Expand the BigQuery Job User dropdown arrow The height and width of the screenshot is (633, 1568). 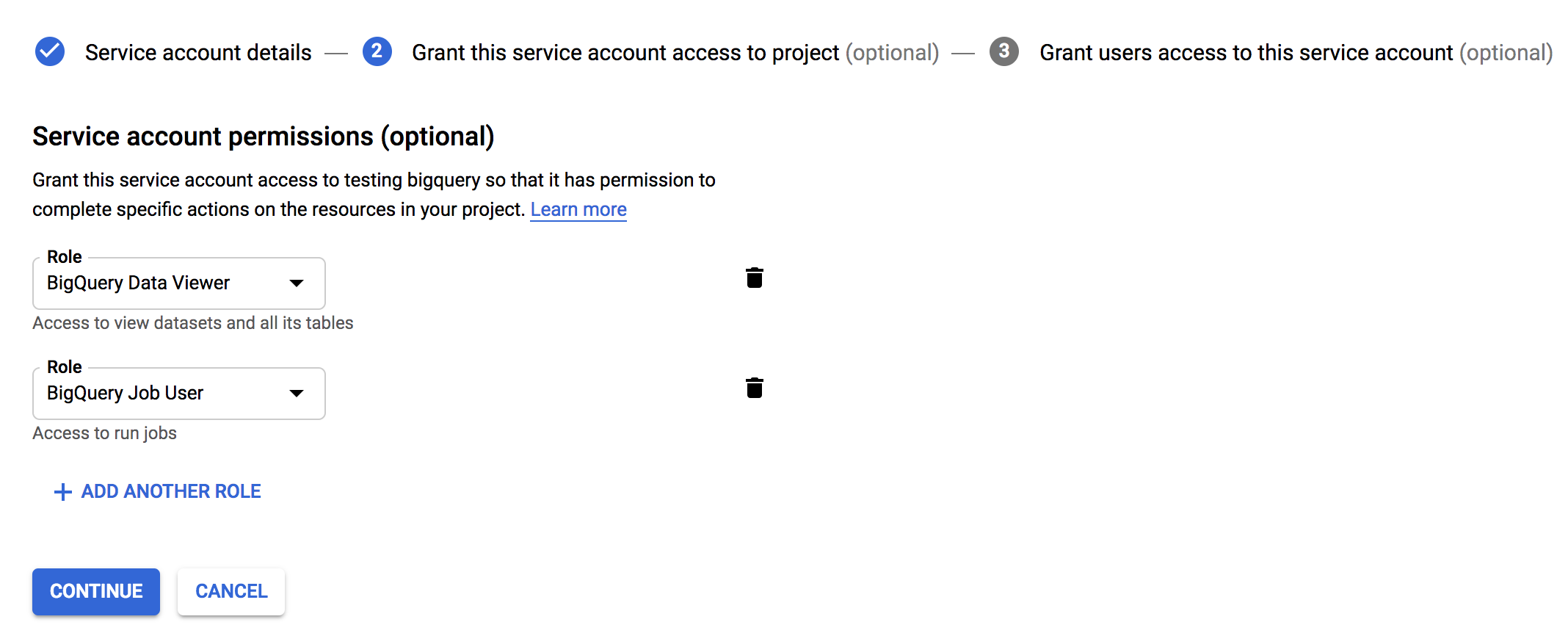coord(297,394)
